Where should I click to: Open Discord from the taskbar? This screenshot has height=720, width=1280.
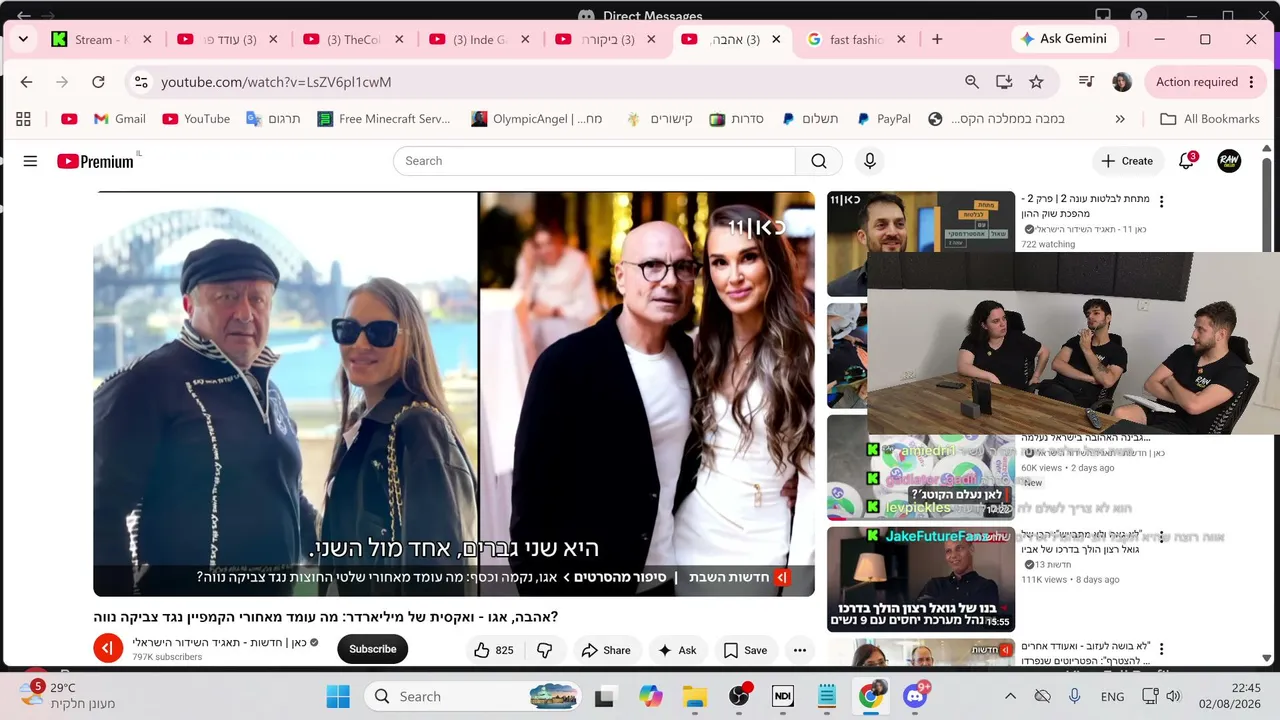click(915, 697)
